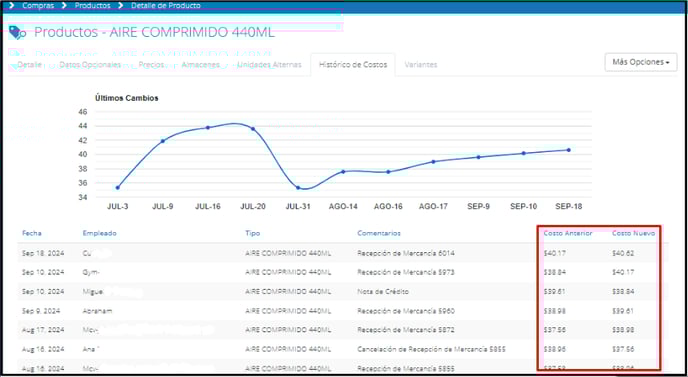This screenshot has width=688, height=377.
Task: Select the Unidades Alternas tab
Action: click(269, 65)
